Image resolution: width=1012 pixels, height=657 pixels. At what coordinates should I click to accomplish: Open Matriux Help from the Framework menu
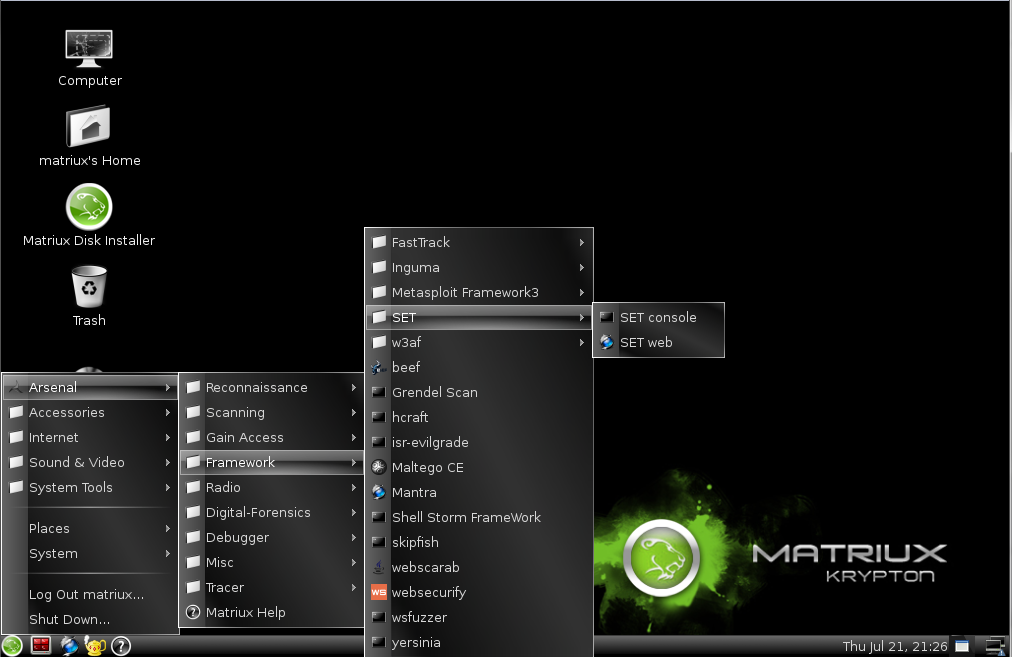(x=246, y=612)
